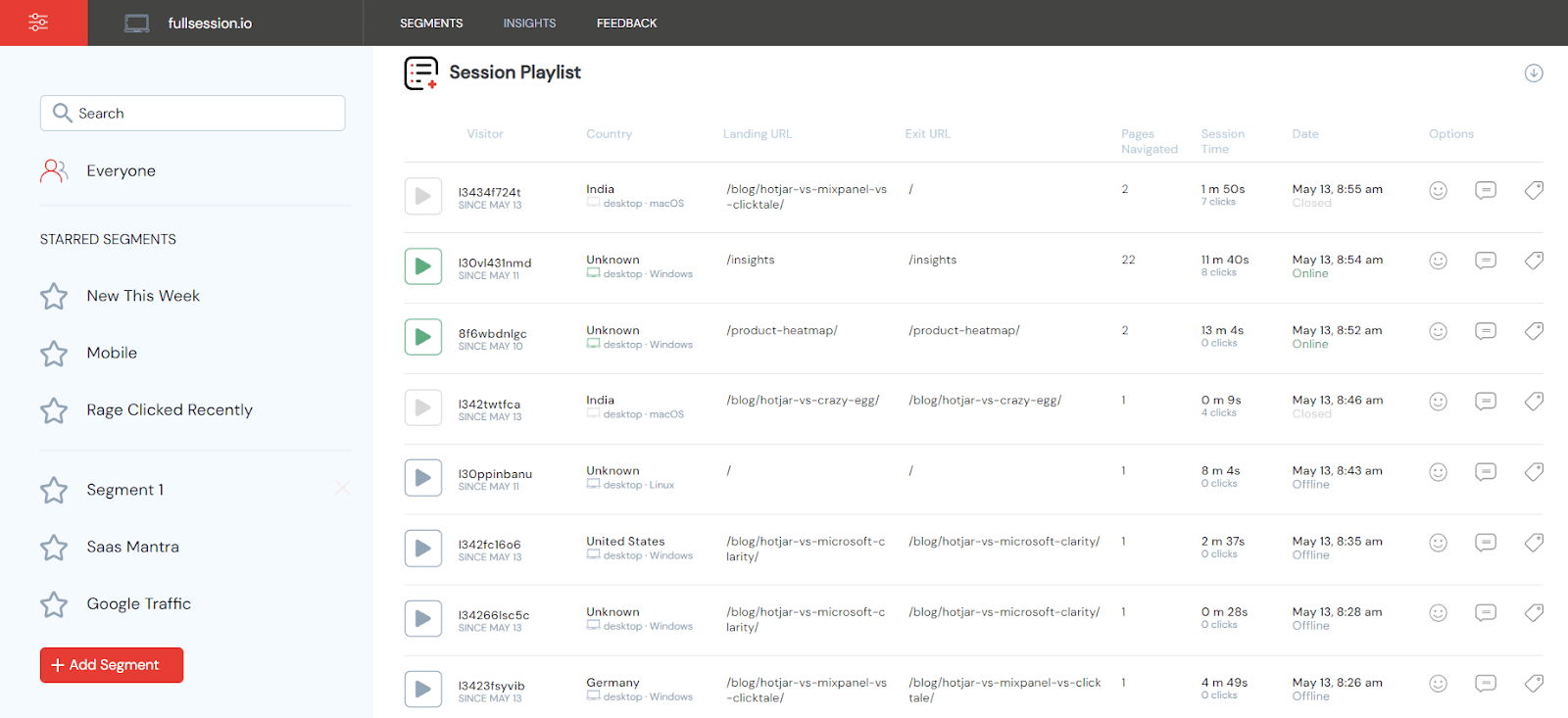Screen dimensions: 1568x718
Task: Switch to the INSIGHTS tab
Action: 529,24
